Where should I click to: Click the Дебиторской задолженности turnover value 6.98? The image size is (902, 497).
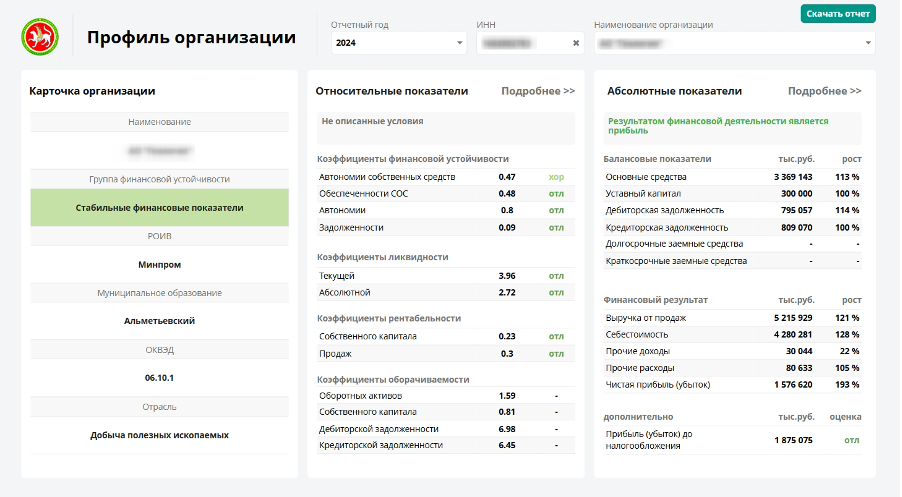point(507,429)
